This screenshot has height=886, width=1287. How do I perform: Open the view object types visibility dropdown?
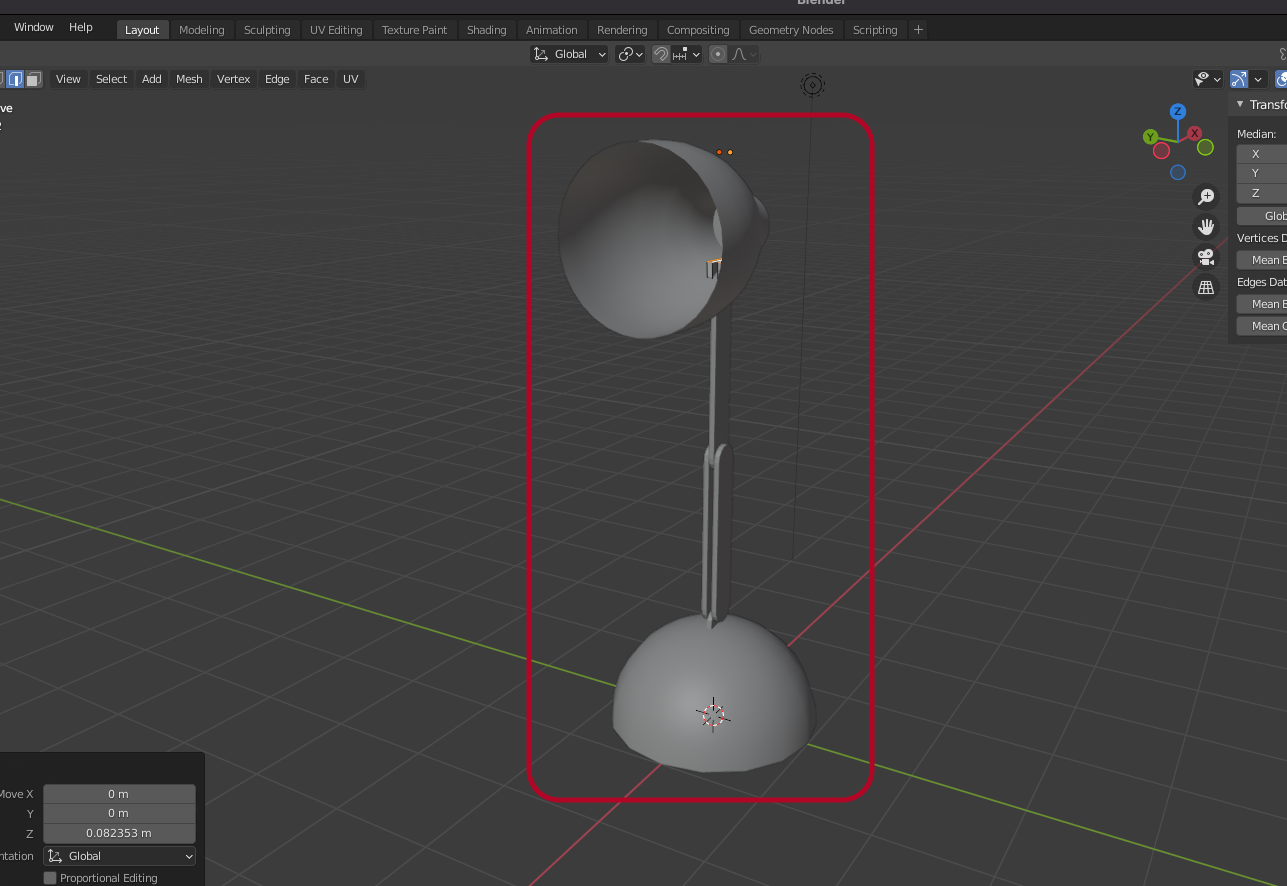[x=1208, y=79]
